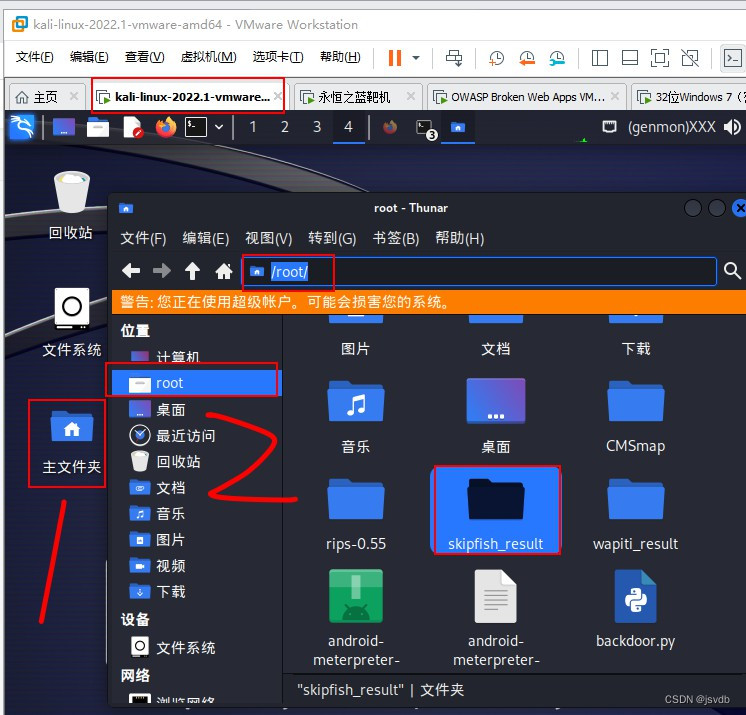Switch to the 32位Windows 7 tab
Viewport: 746px width, 715px height.
click(x=690, y=98)
